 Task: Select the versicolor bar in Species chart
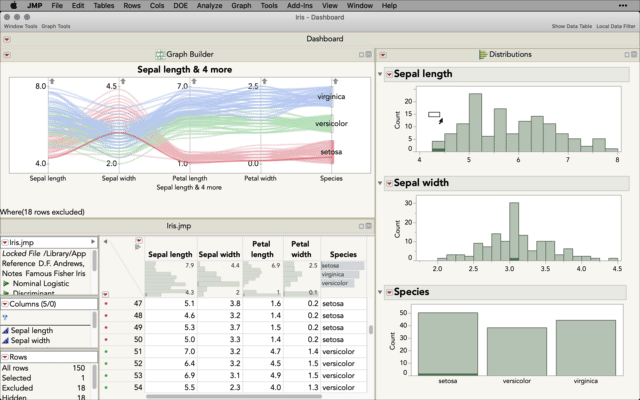pos(517,351)
